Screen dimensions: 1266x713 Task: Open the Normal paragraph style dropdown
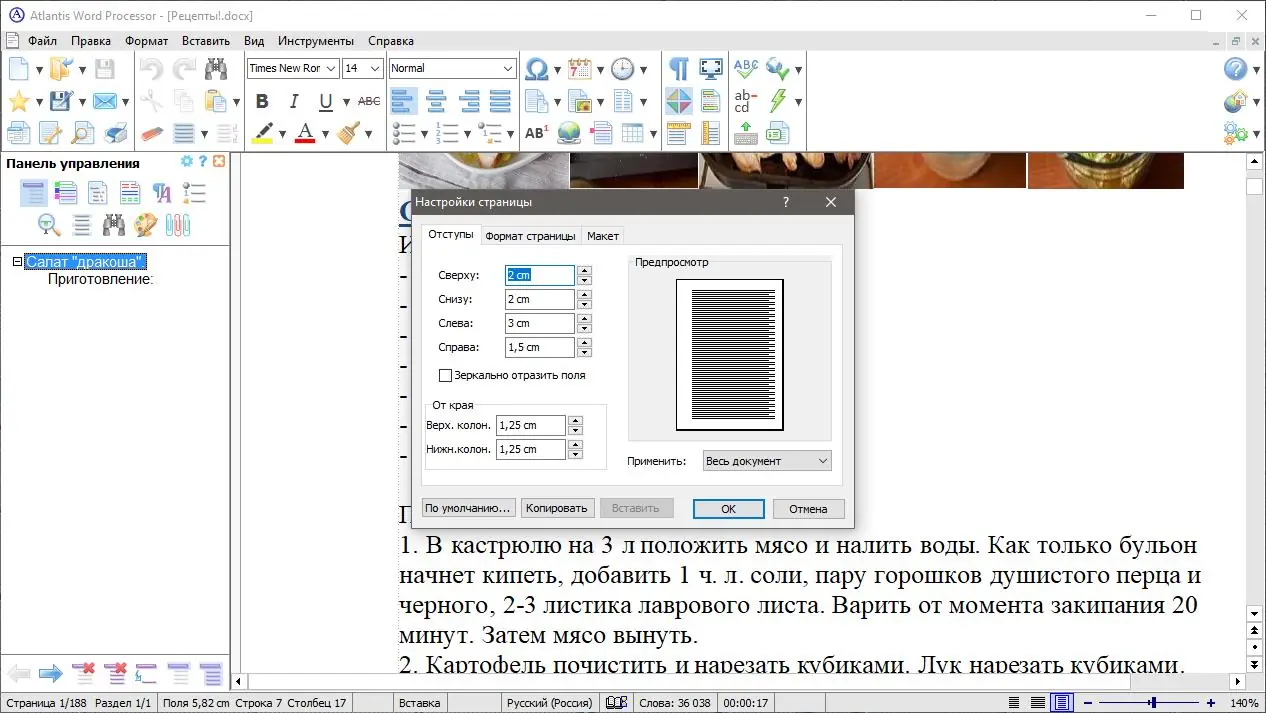tap(452, 68)
